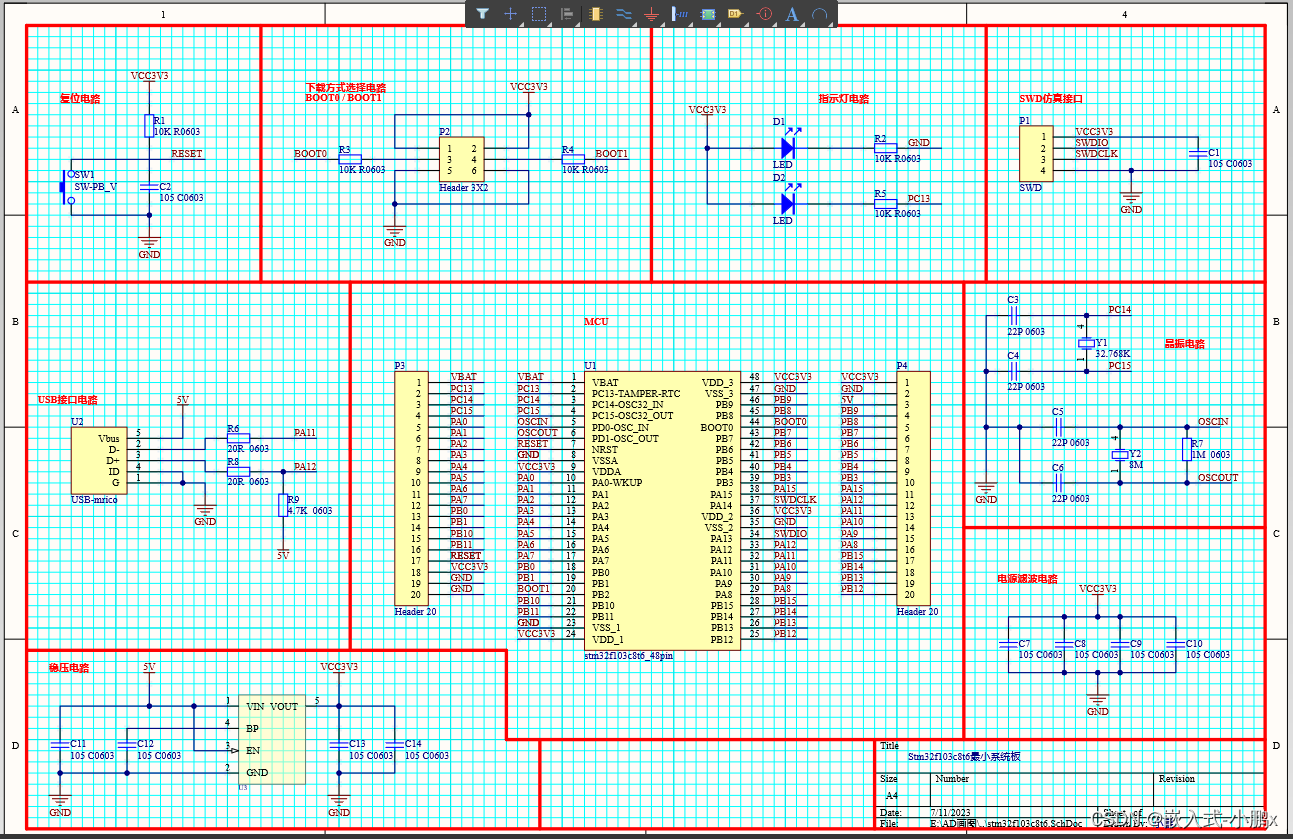Select the U1 stm32f103c8t6 chip body
The width and height of the screenshot is (1293, 839).
[x=662, y=511]
